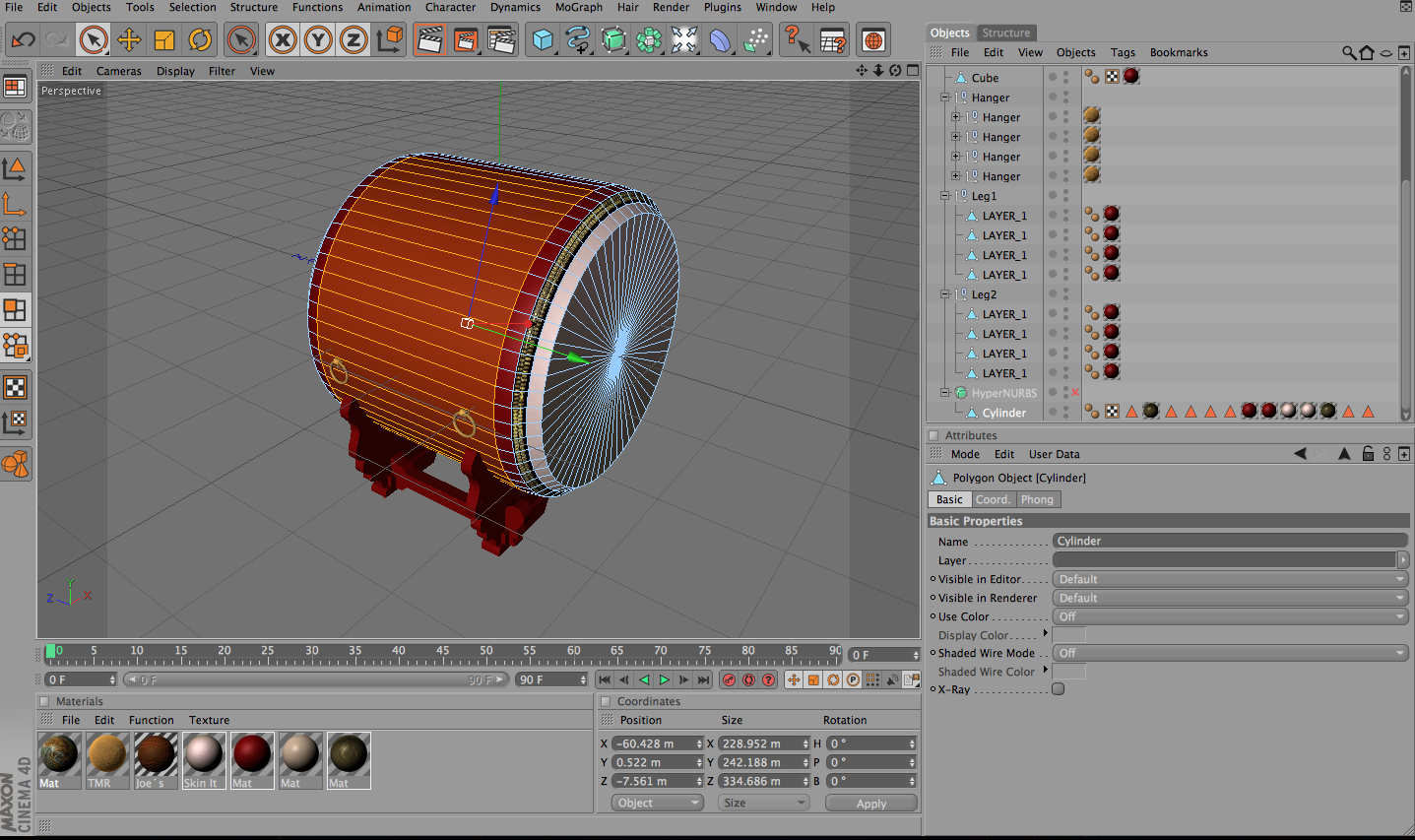Viewport: 1415px width, 840px height.
Task: Open the Visible in Renderer dropdown
Action: (x=1230, y=598)
